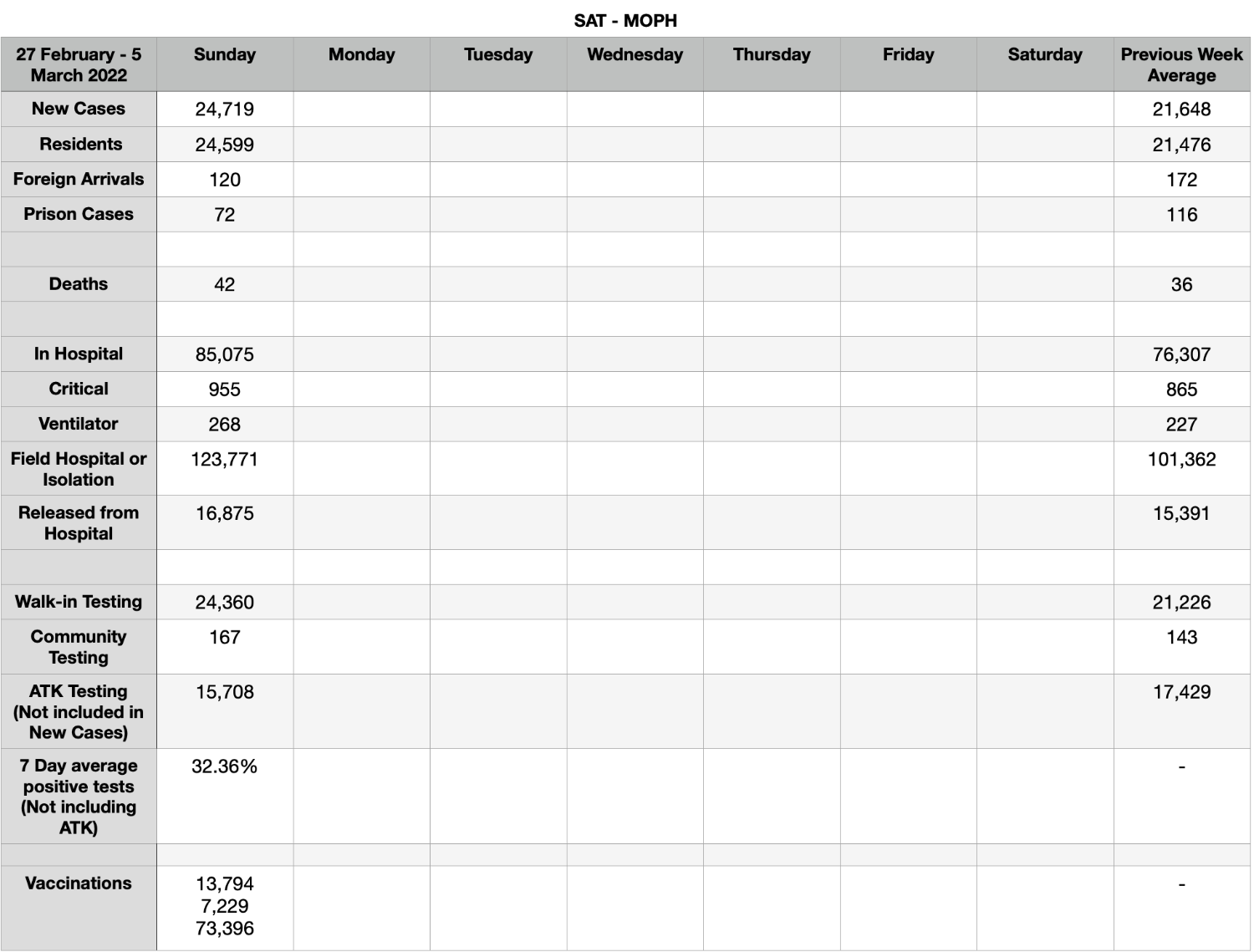The height and width of the screenshot is (952, 1254).
Task: Select the In Hospital value 85,075
Action: tap(224, 354)
